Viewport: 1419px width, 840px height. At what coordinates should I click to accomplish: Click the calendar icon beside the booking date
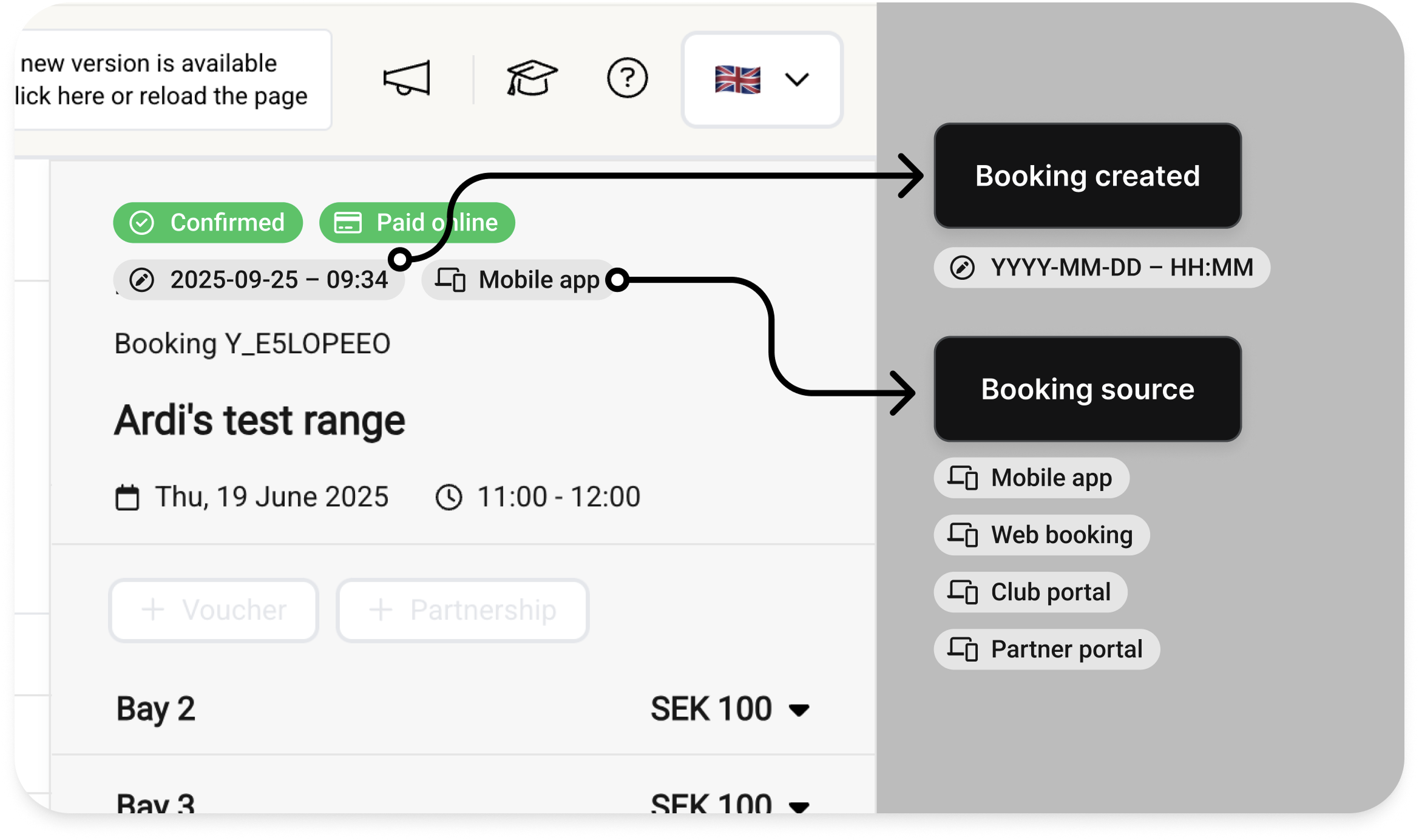pyautogui.click(x=127, y=497)
